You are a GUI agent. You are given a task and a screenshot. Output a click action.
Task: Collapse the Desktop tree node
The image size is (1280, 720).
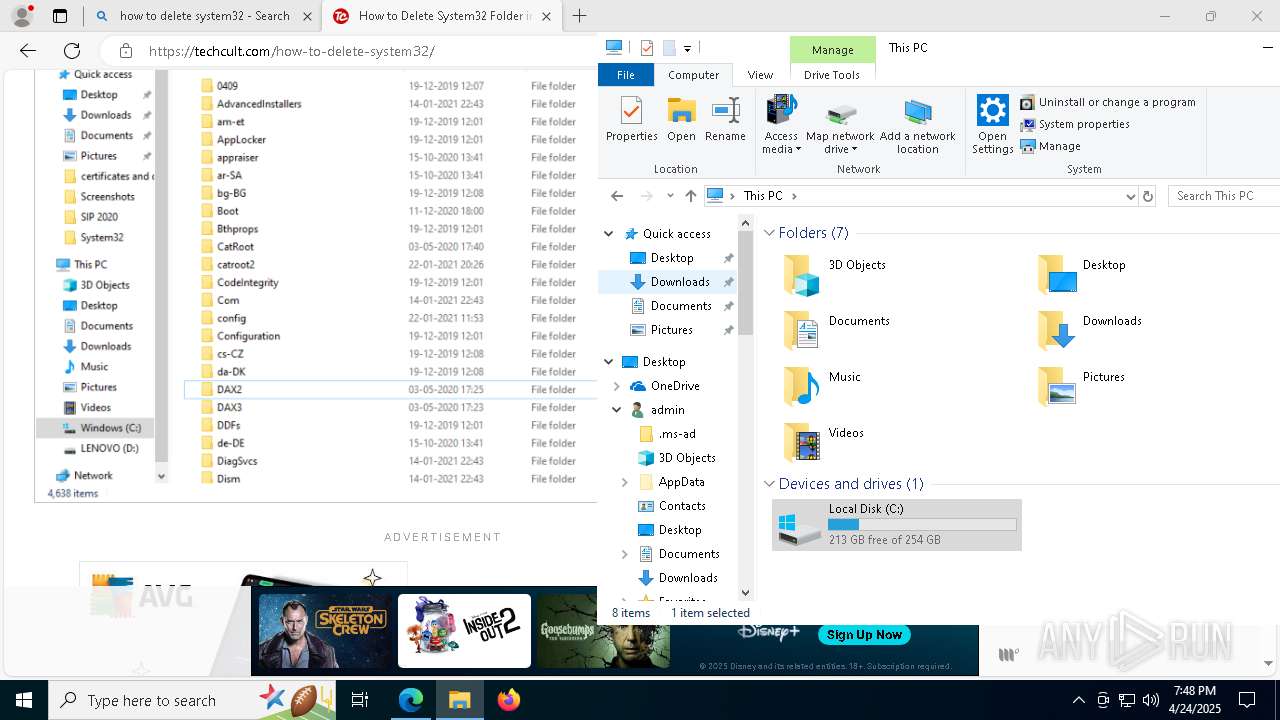(609, 362)
